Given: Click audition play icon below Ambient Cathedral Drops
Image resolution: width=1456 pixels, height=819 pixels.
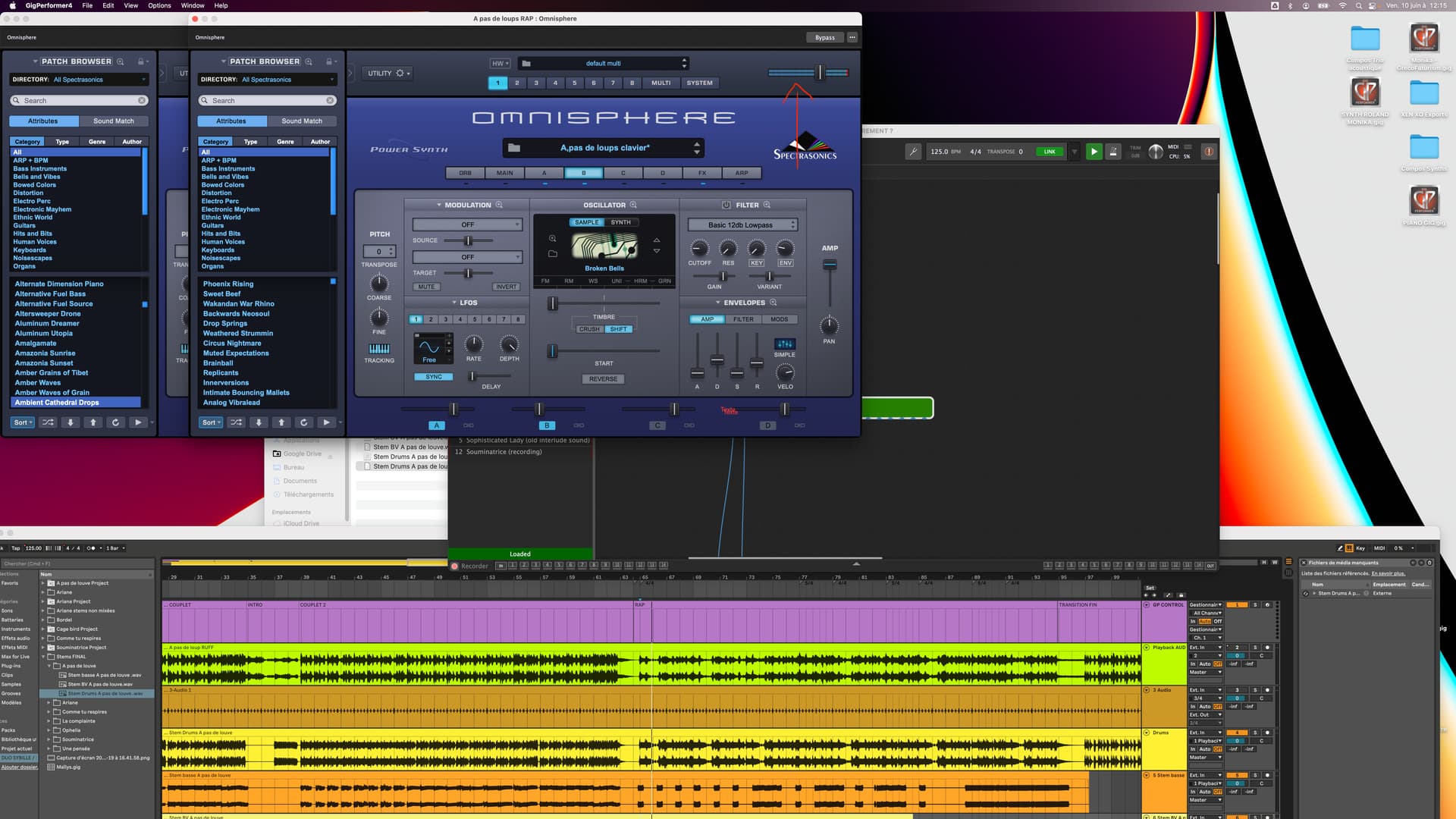Looking at the screenshot, I should (x=138, y=422).
